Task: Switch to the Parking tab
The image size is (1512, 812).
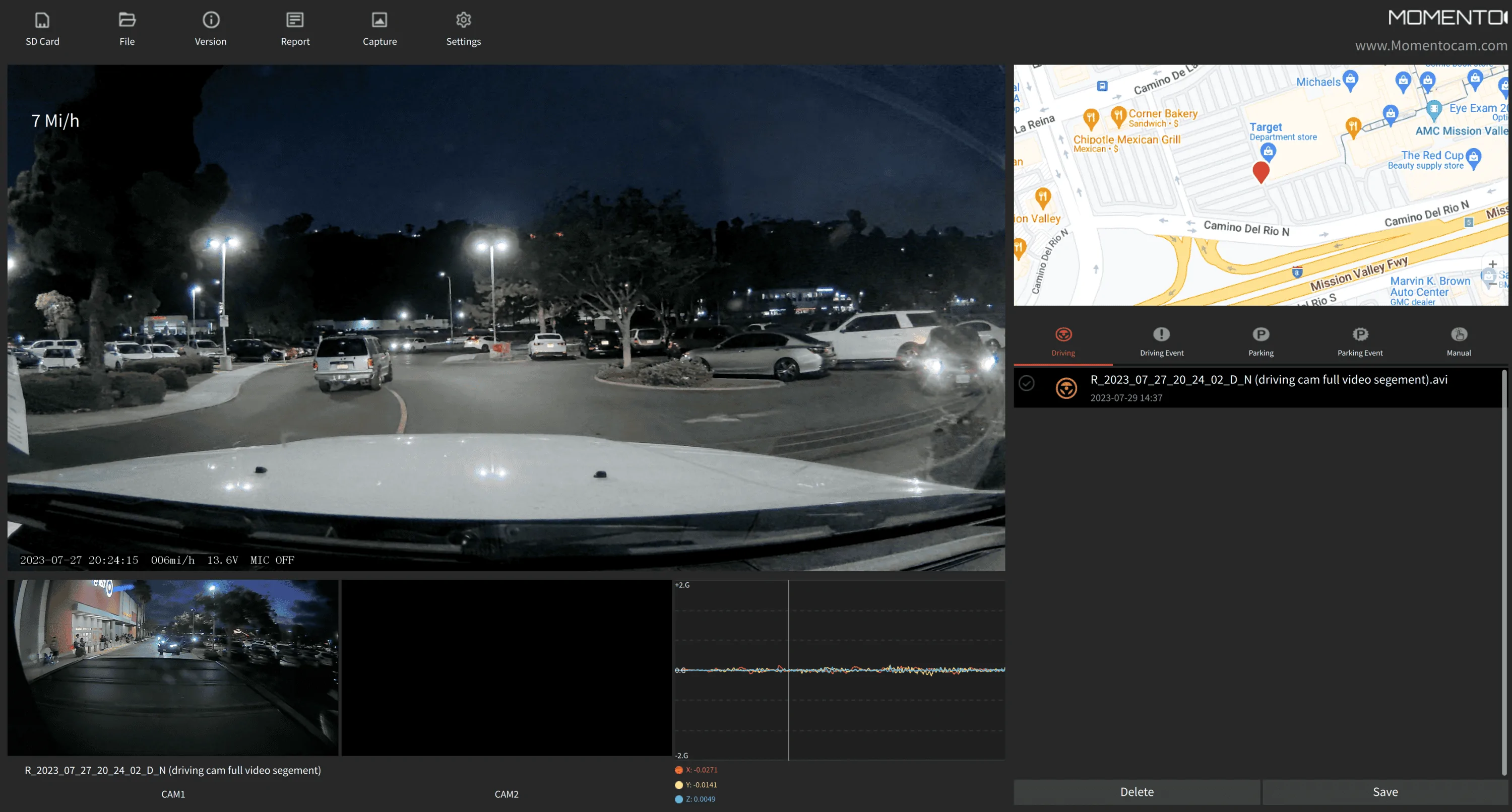Action: coord(1261,342)
